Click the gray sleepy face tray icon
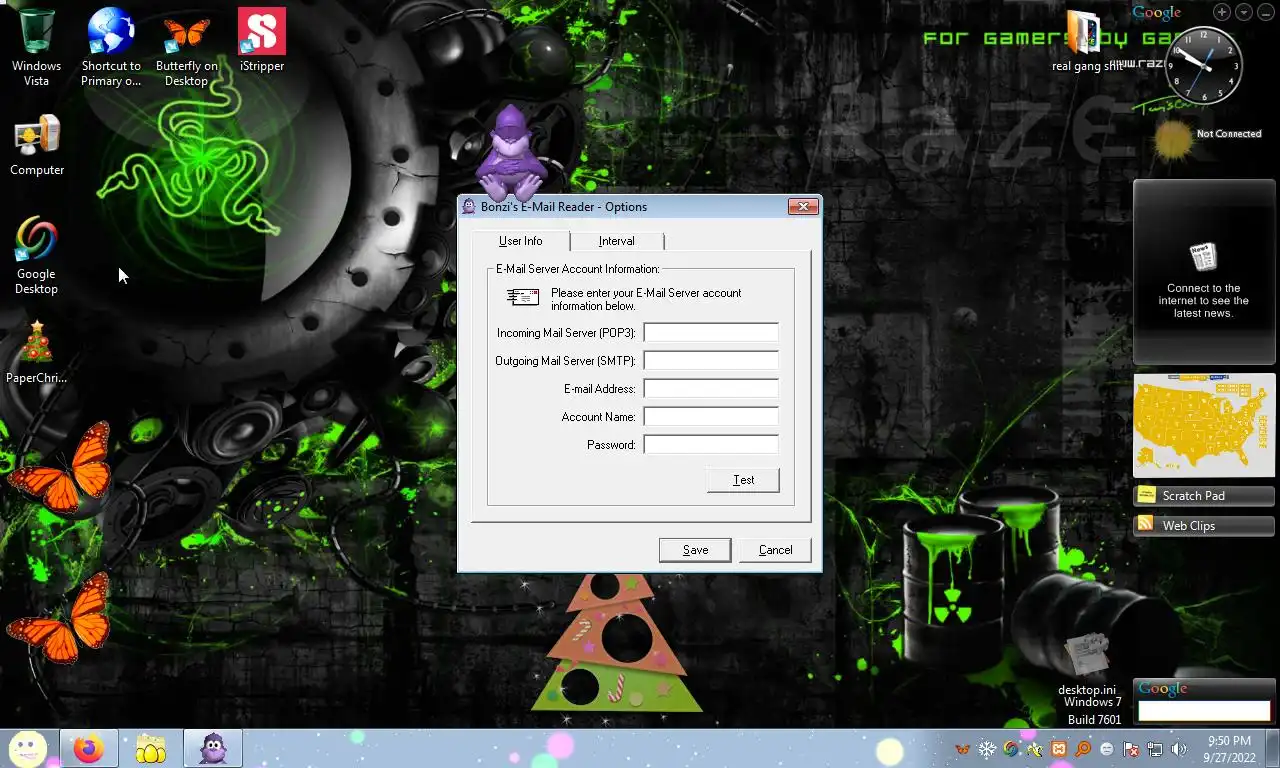This screenshot has height=768, width=1280. (1107, 749)
